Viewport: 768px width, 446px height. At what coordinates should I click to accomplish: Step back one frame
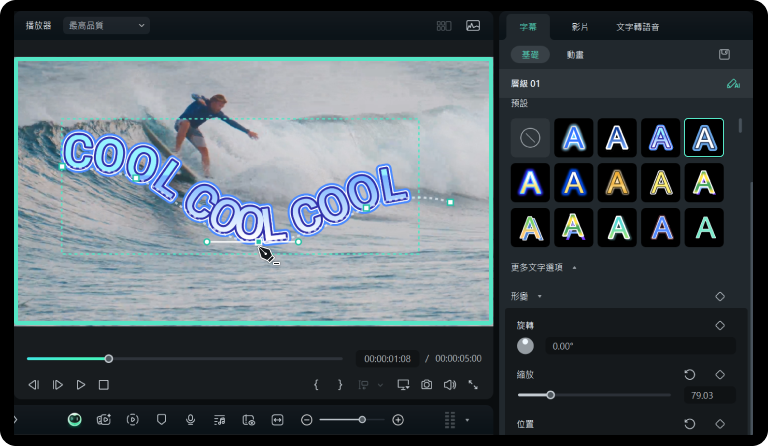[33, 385]
